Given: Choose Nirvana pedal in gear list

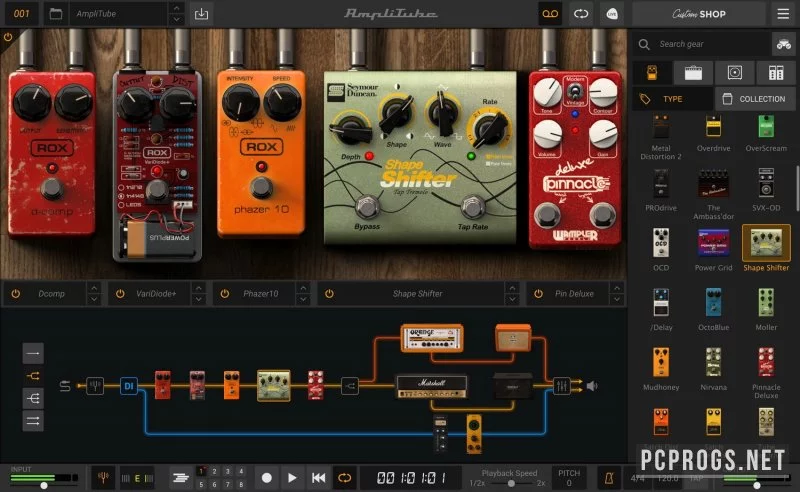Looking at the screenshot, I should 713,369.
